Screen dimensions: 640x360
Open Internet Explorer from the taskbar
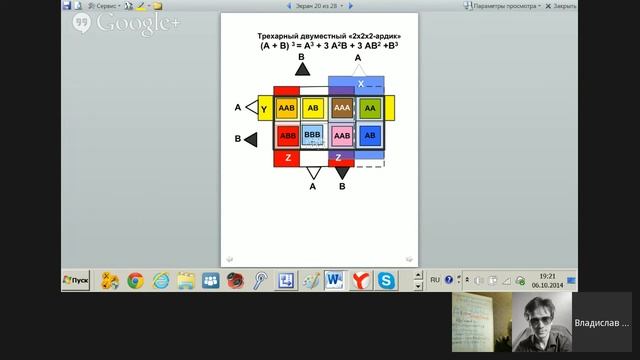pos(161,281)
